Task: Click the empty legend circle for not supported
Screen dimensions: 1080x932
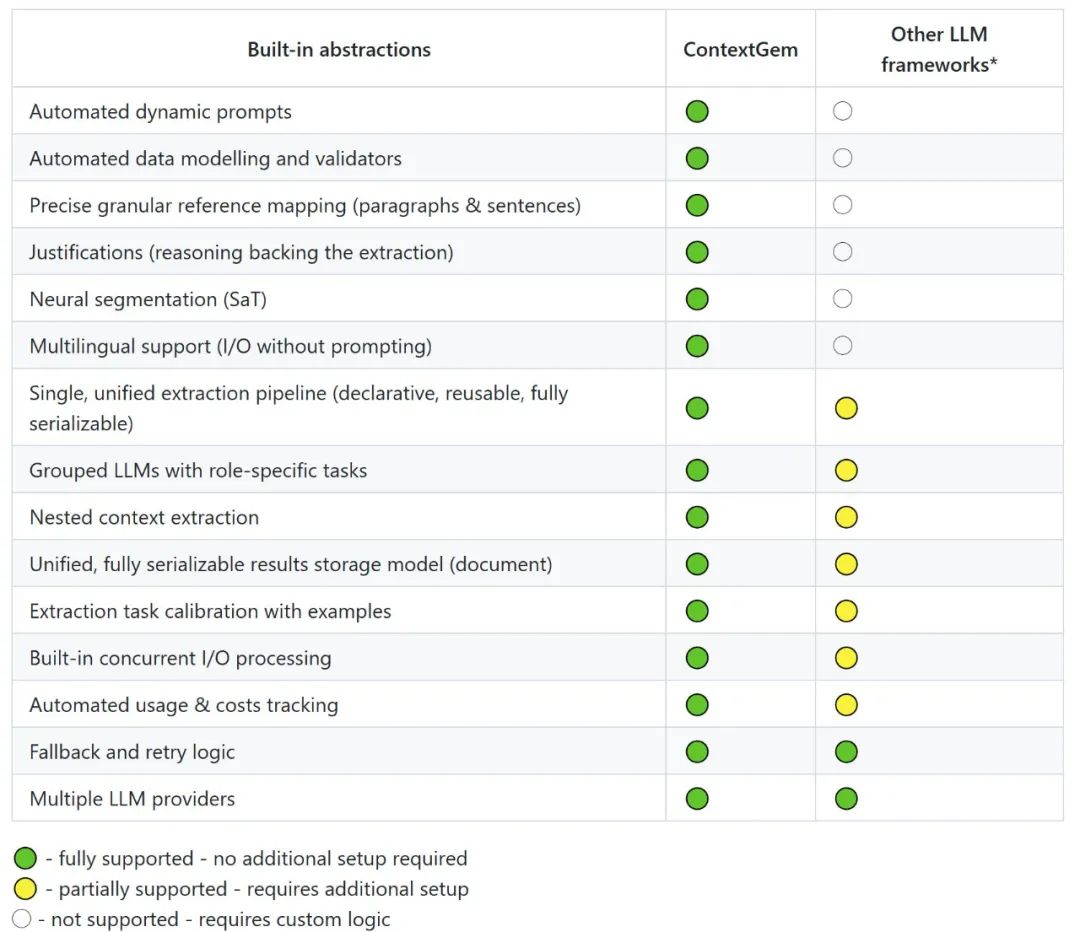Action: click(21, 919)
